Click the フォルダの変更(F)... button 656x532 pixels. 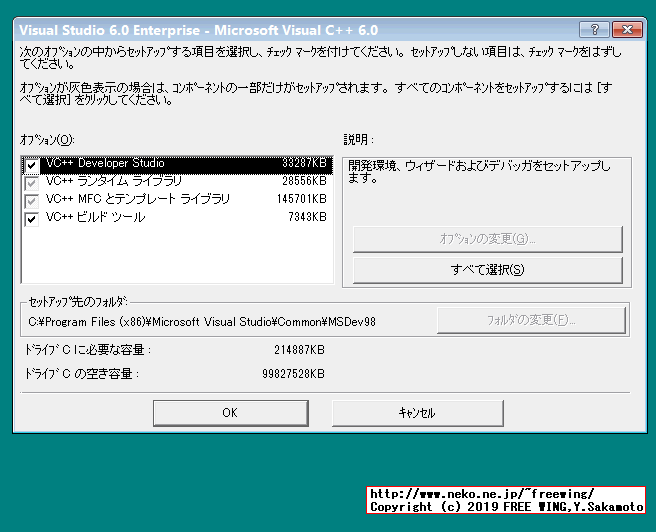[531, 320]
